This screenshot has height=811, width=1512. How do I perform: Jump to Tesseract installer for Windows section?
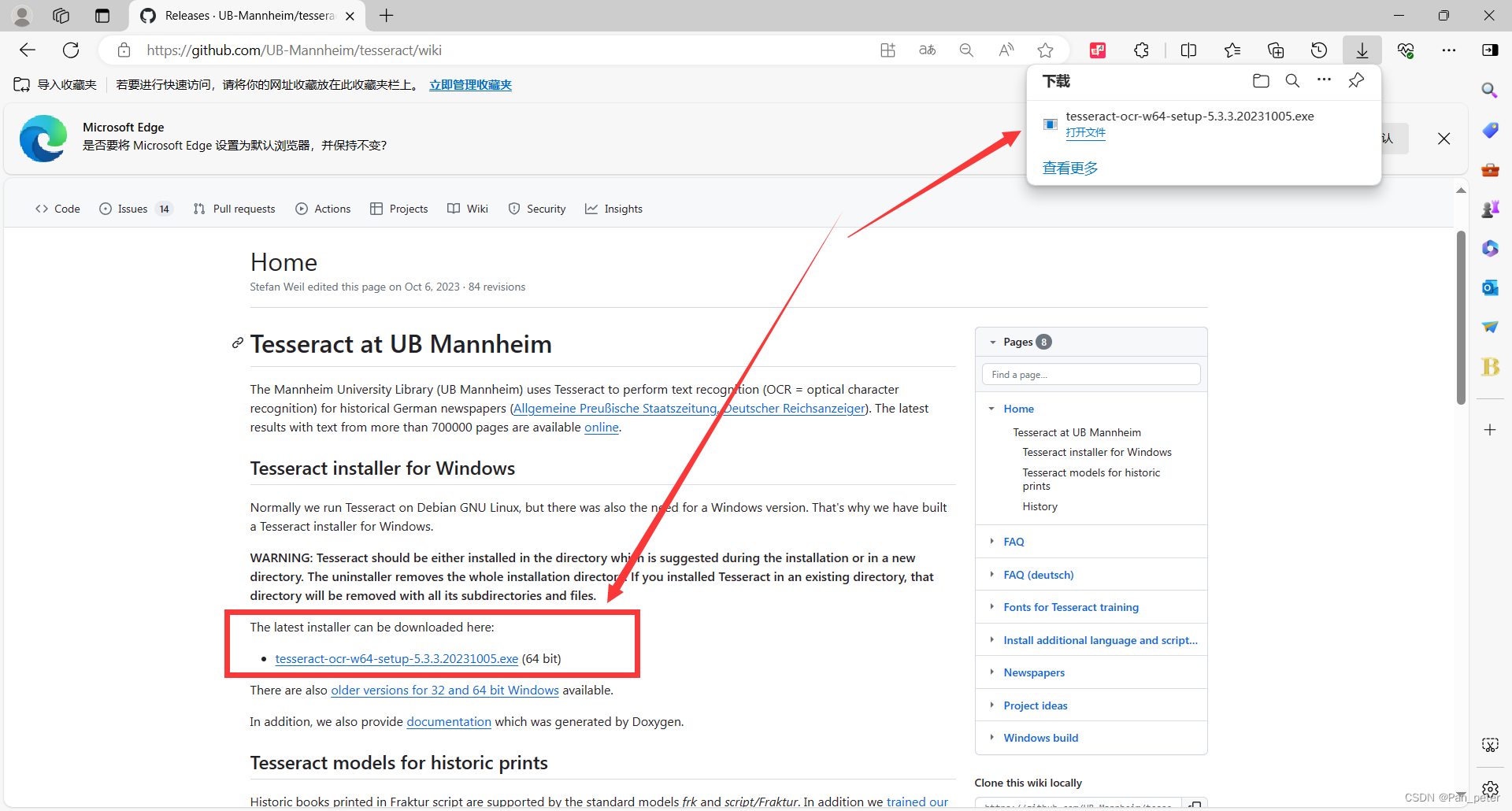tap(1097, 452)
